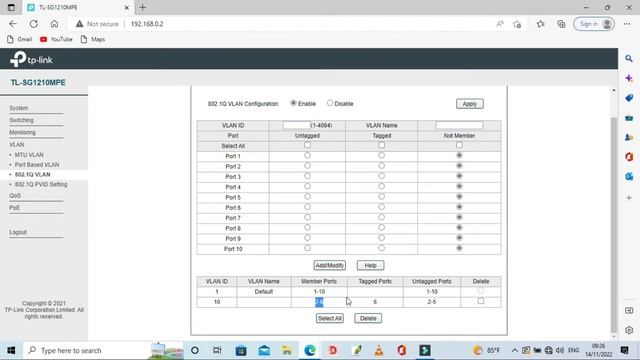This screenshot has width=640, height=360.
Task: Open read aloud icon in address bar
Action: [x=500, y=24]
